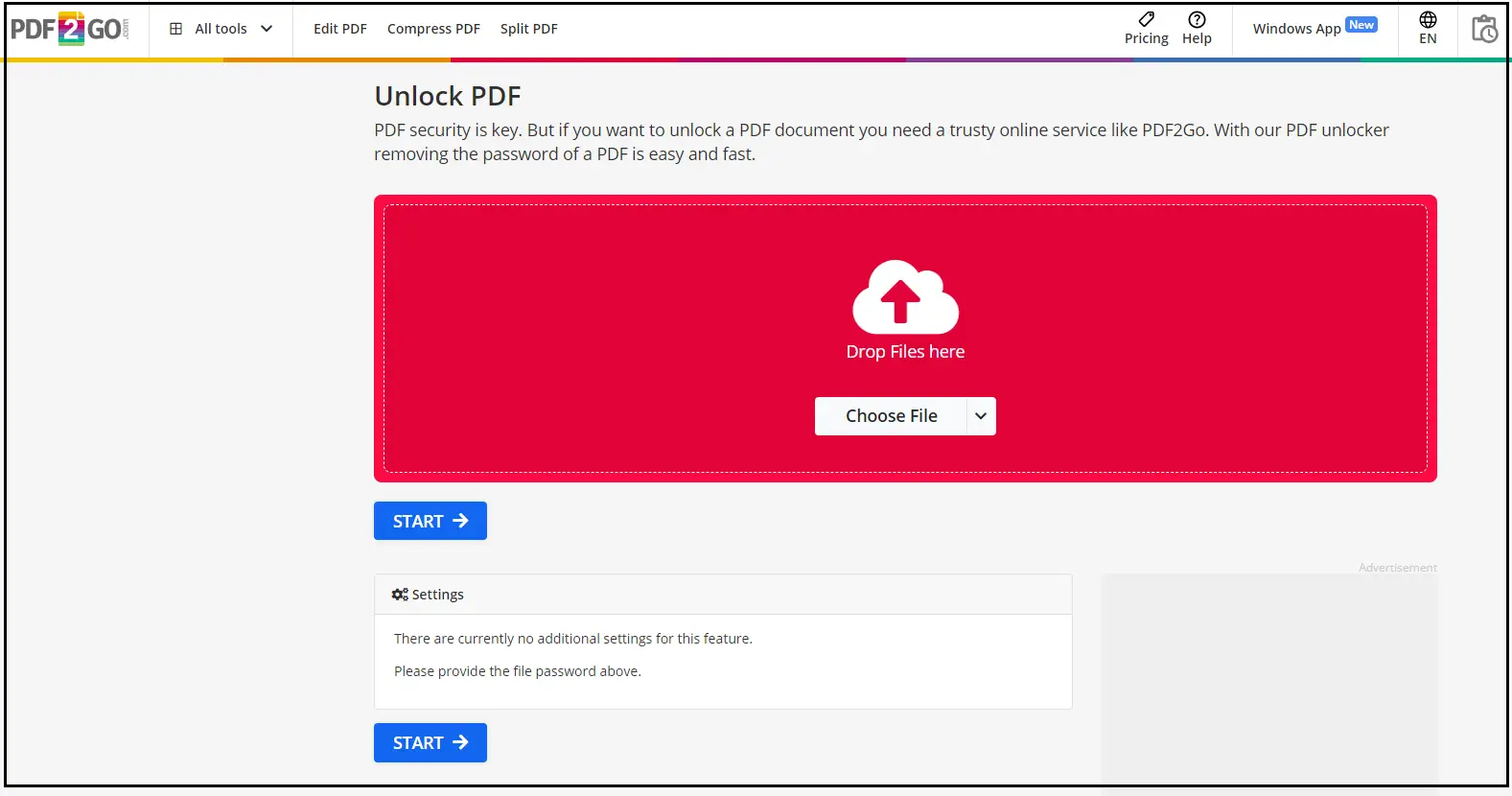Screen dimensions: 1512x796
Task: Click the lower START button below Settings
Action: click(x=430, y=743)
